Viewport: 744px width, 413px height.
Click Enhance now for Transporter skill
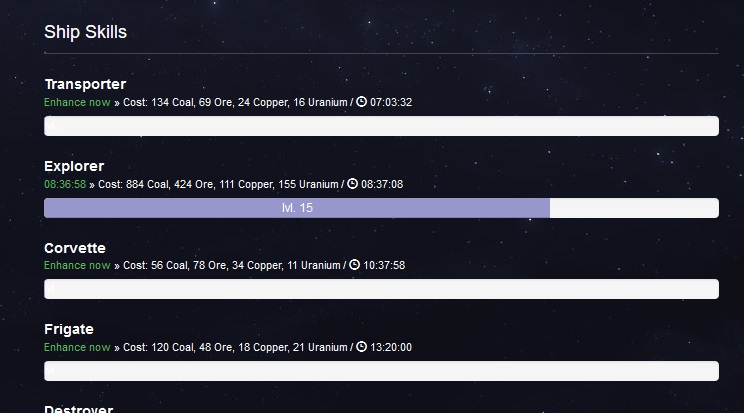click(77, 102)
